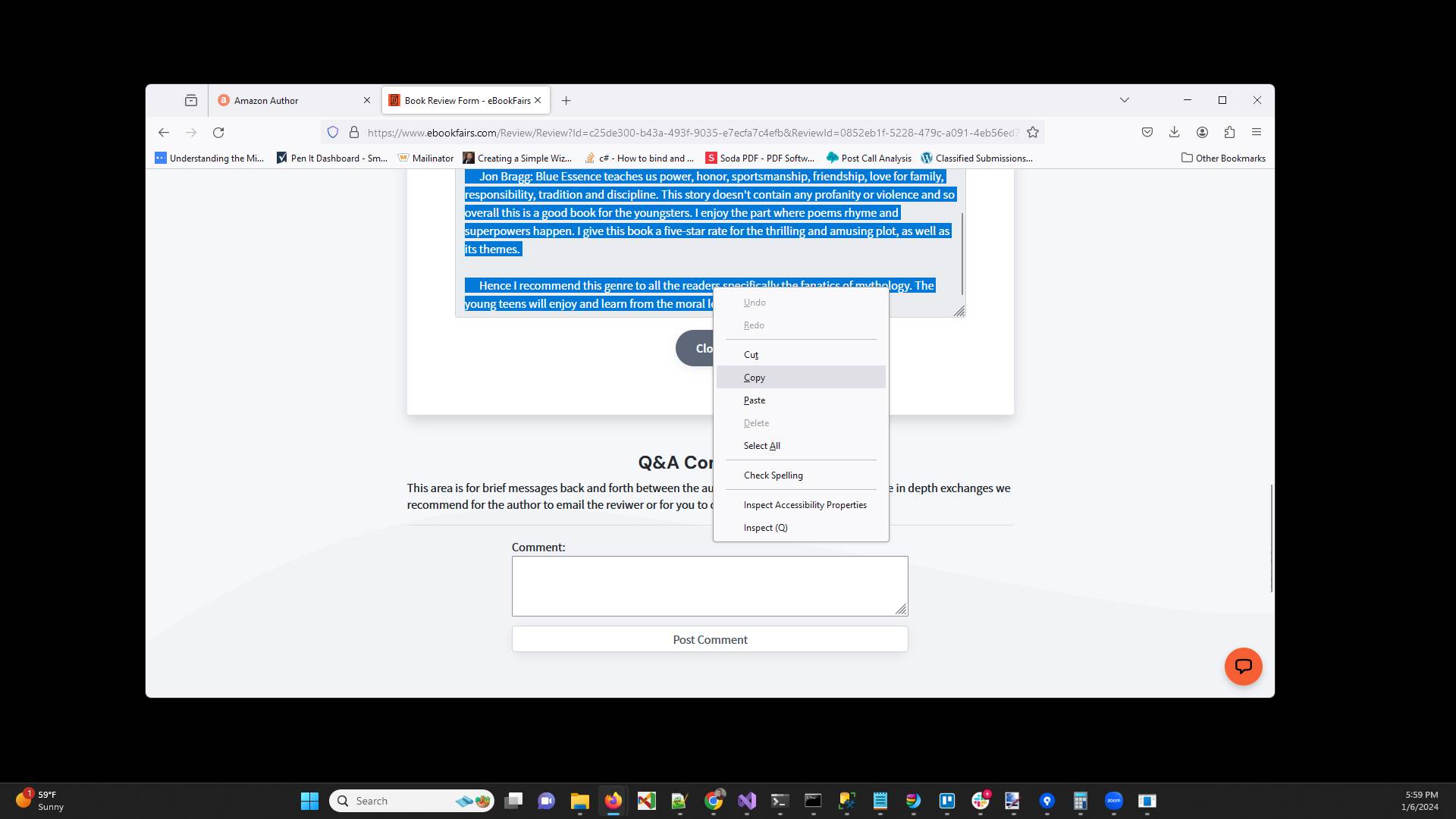Click the tracking protection shield icon
This screenshot has width=1456, height=819.
point(334,132)
